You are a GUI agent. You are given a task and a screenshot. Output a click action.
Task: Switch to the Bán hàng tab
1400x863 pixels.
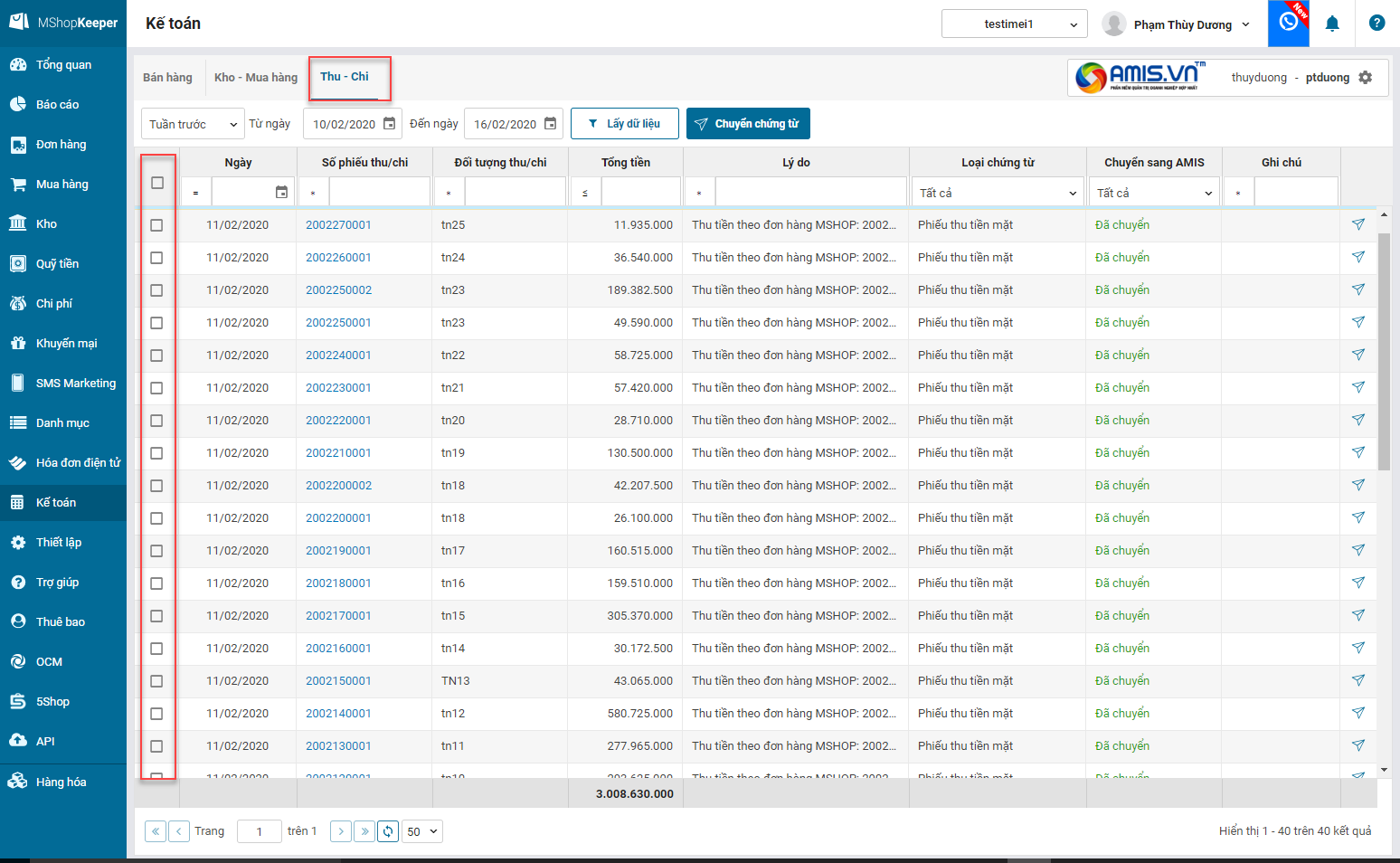[x=167, y=78]
